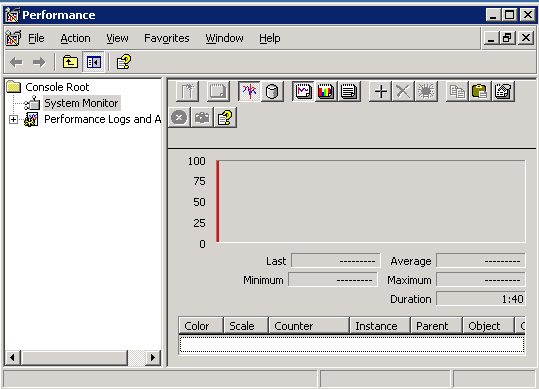The image size is (539, 389).
Task: Open the Properties icon in graph toolbar
Action: coord(503,91)
